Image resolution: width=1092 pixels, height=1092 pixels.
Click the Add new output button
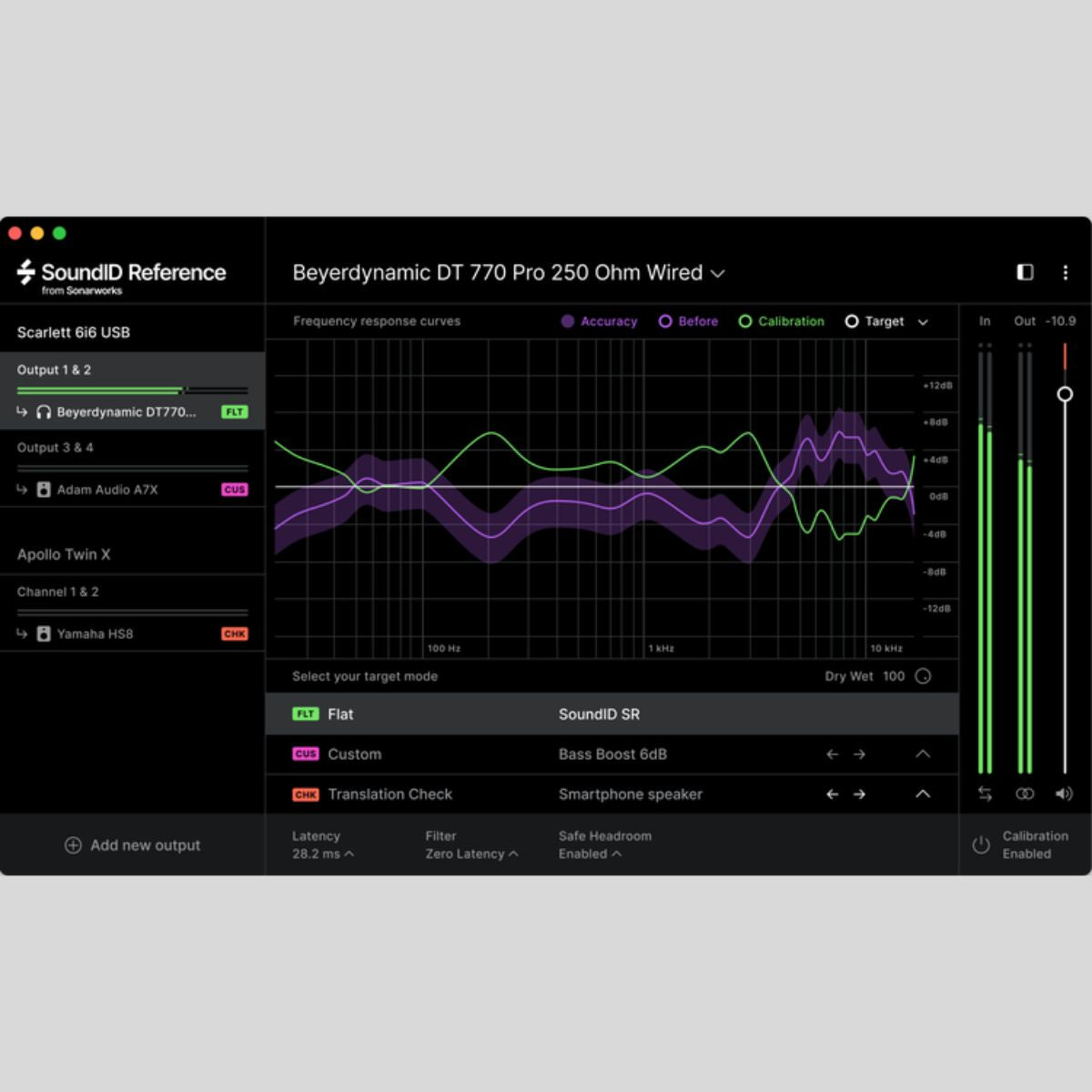(133, 845)
